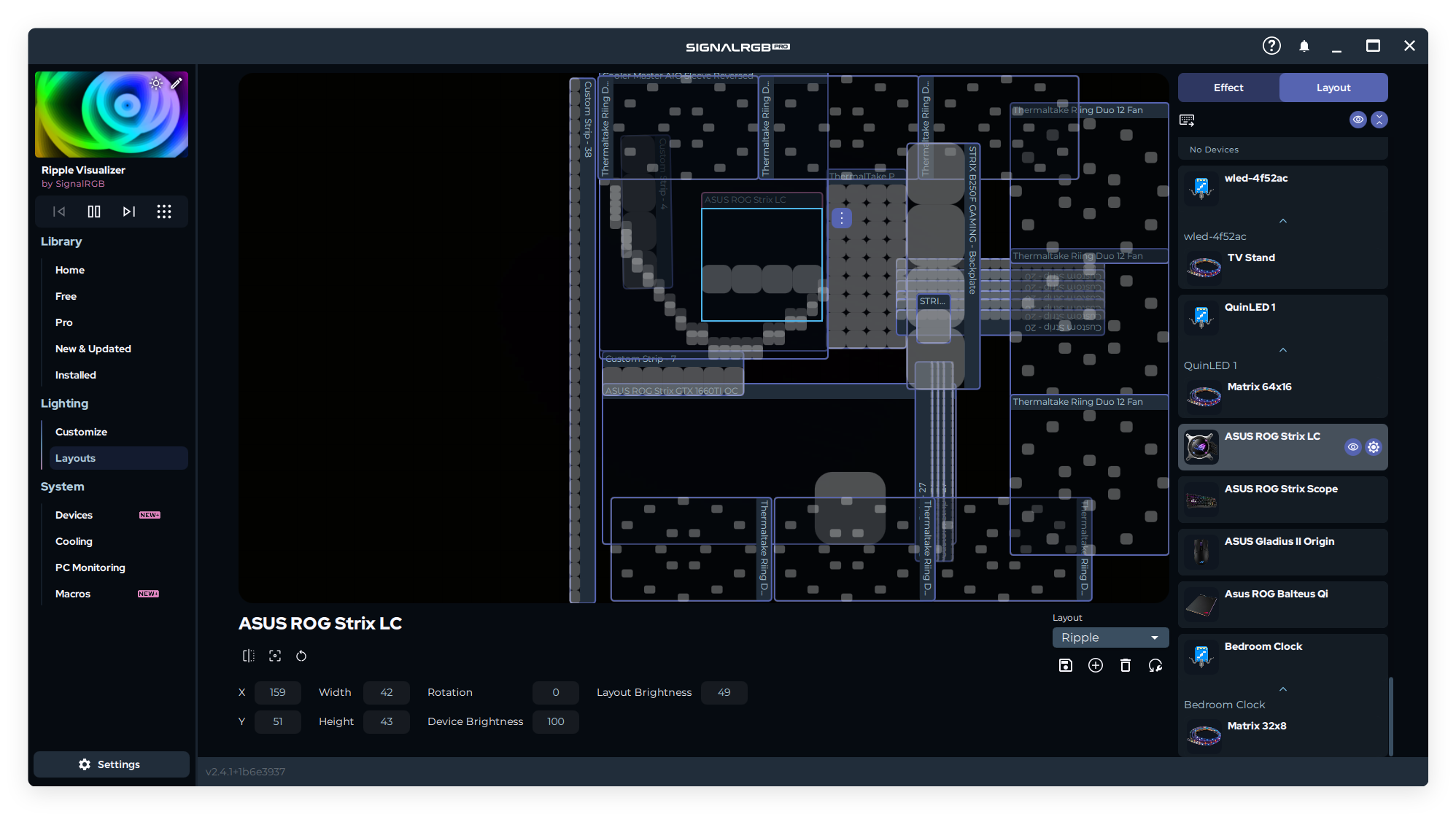Select the Matrix 32x8 component

click(1283, 735)
